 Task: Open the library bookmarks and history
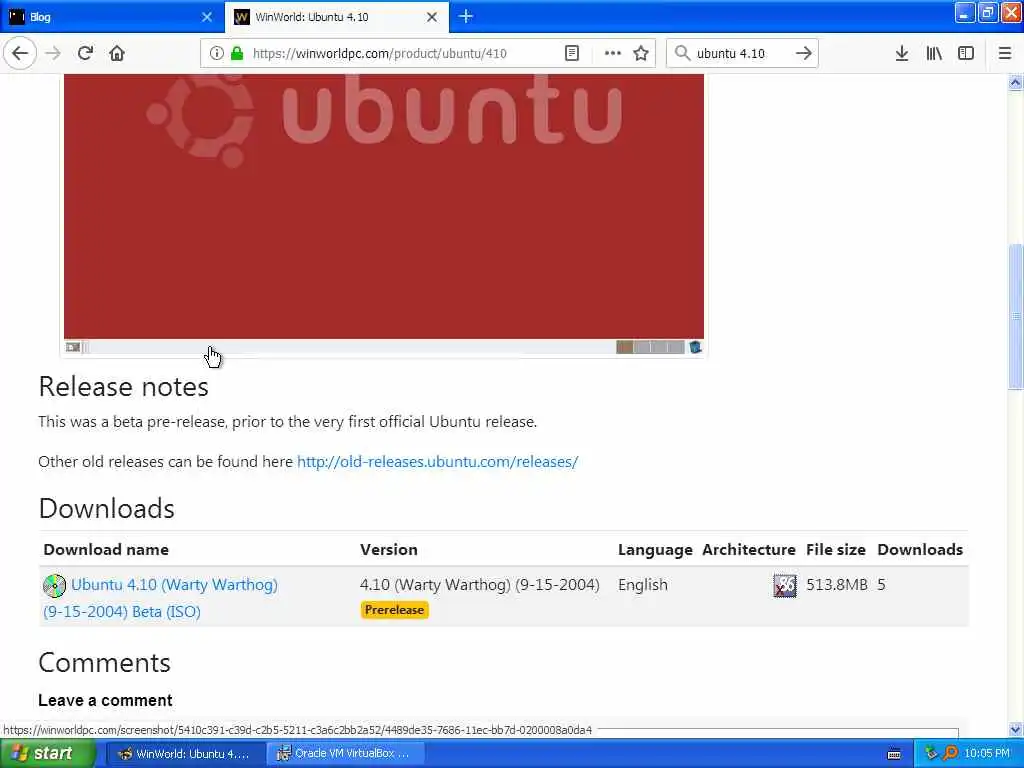pyautogui.click(x=934, y=53)
